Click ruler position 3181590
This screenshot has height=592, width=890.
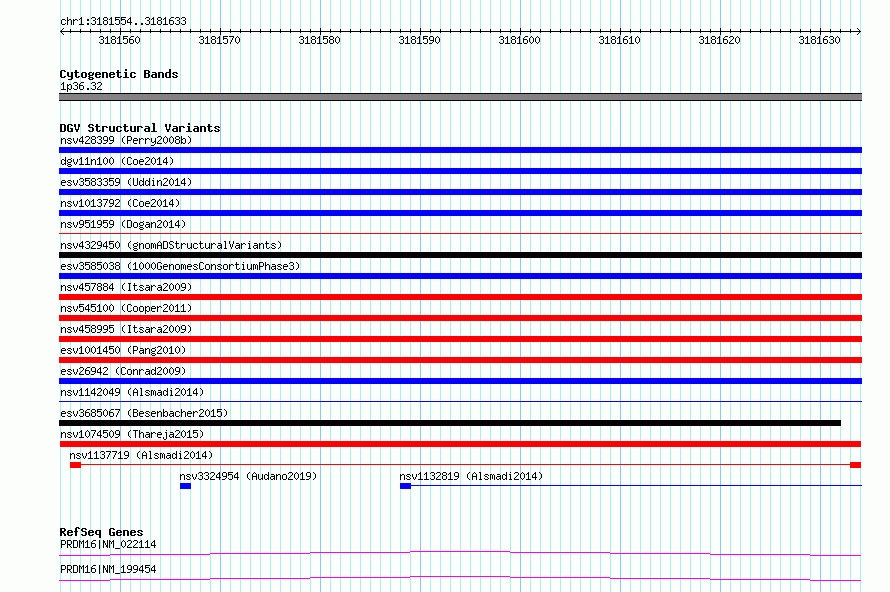click(419, 40)
